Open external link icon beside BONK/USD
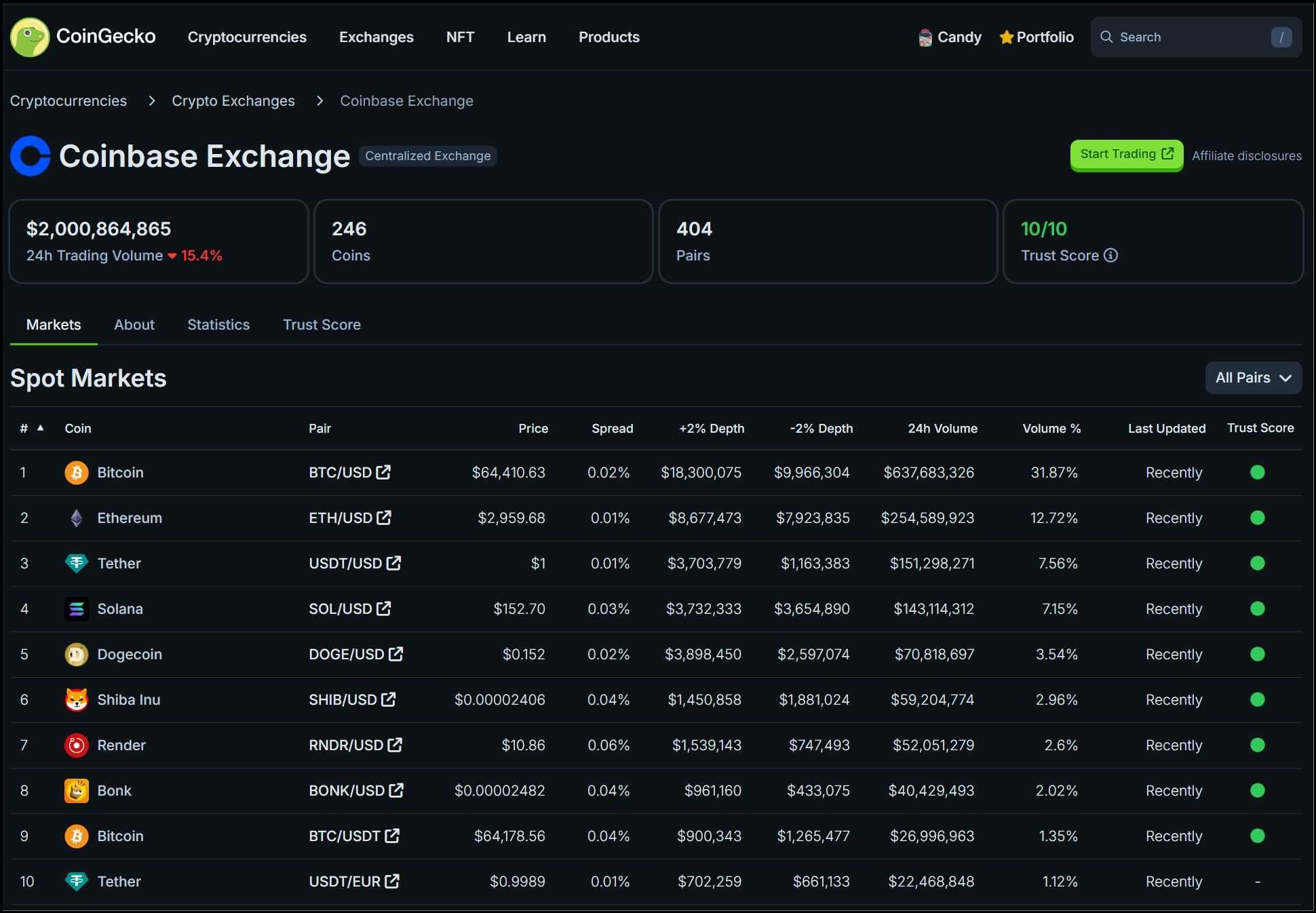 [397, 790]
